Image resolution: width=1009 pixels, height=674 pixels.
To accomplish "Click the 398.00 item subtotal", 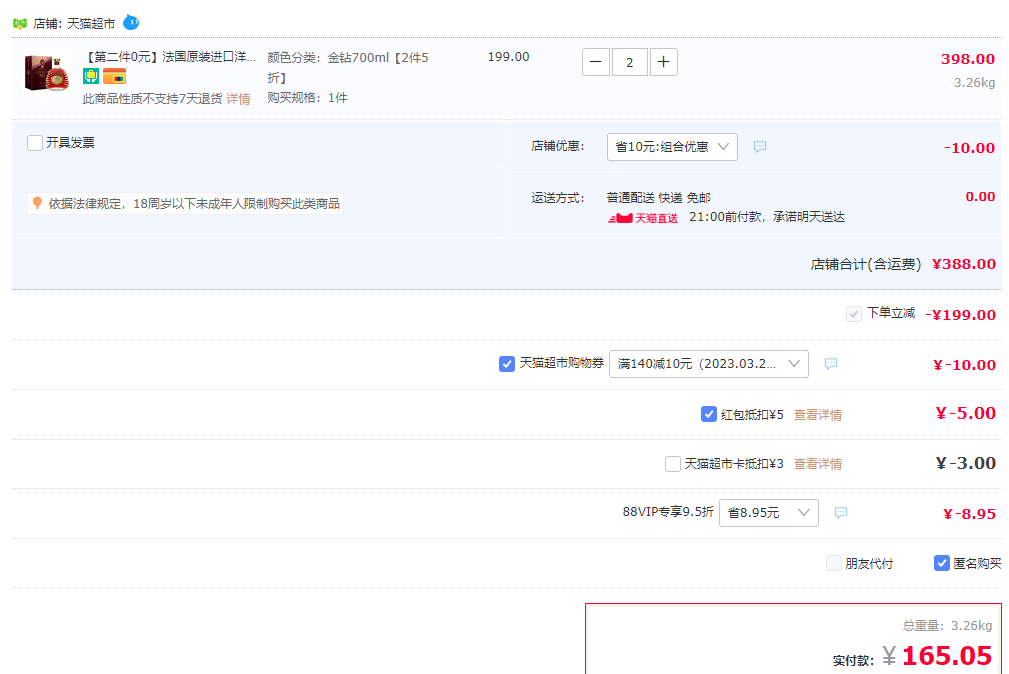I will (x=968, y=59).
